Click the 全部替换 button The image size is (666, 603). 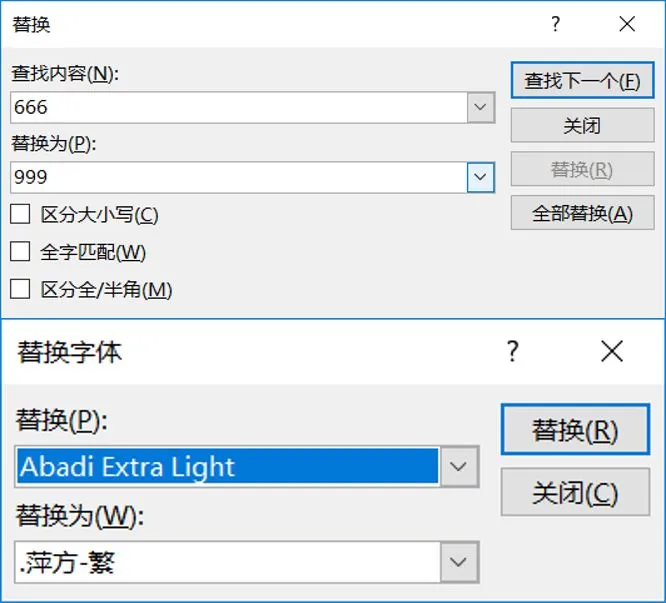582,213
